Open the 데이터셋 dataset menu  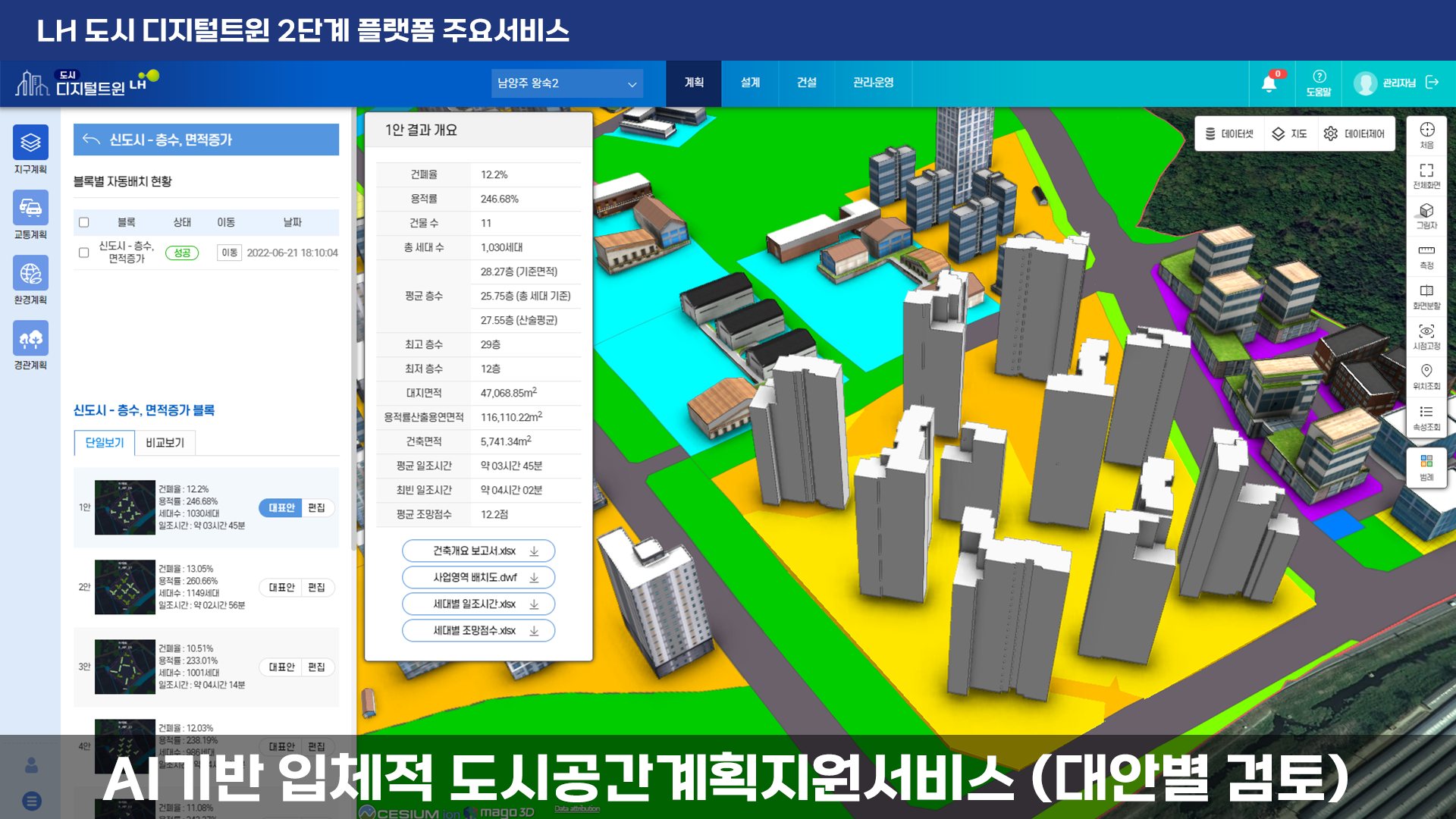1229,133
